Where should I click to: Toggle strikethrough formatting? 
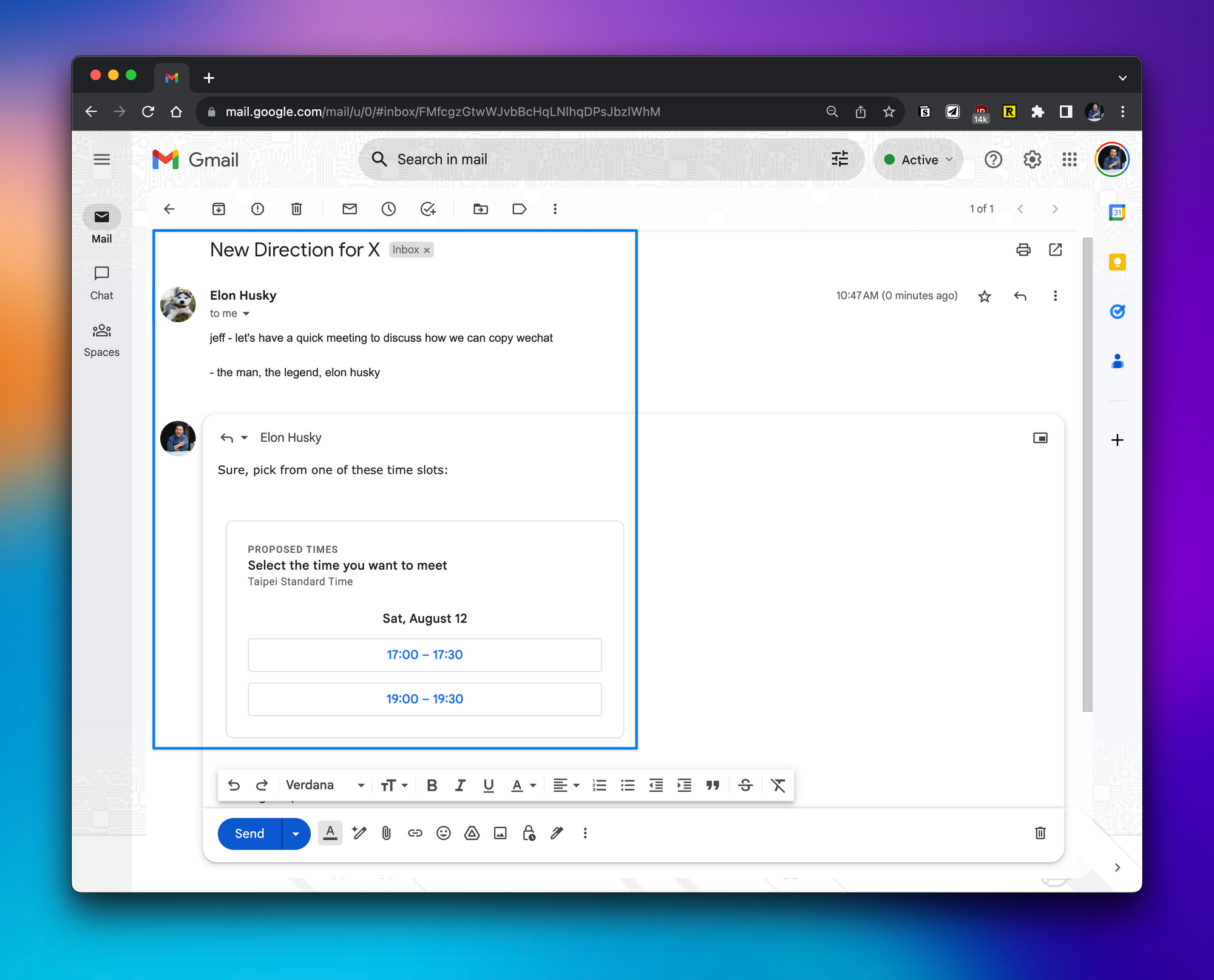tap(745, 785)
